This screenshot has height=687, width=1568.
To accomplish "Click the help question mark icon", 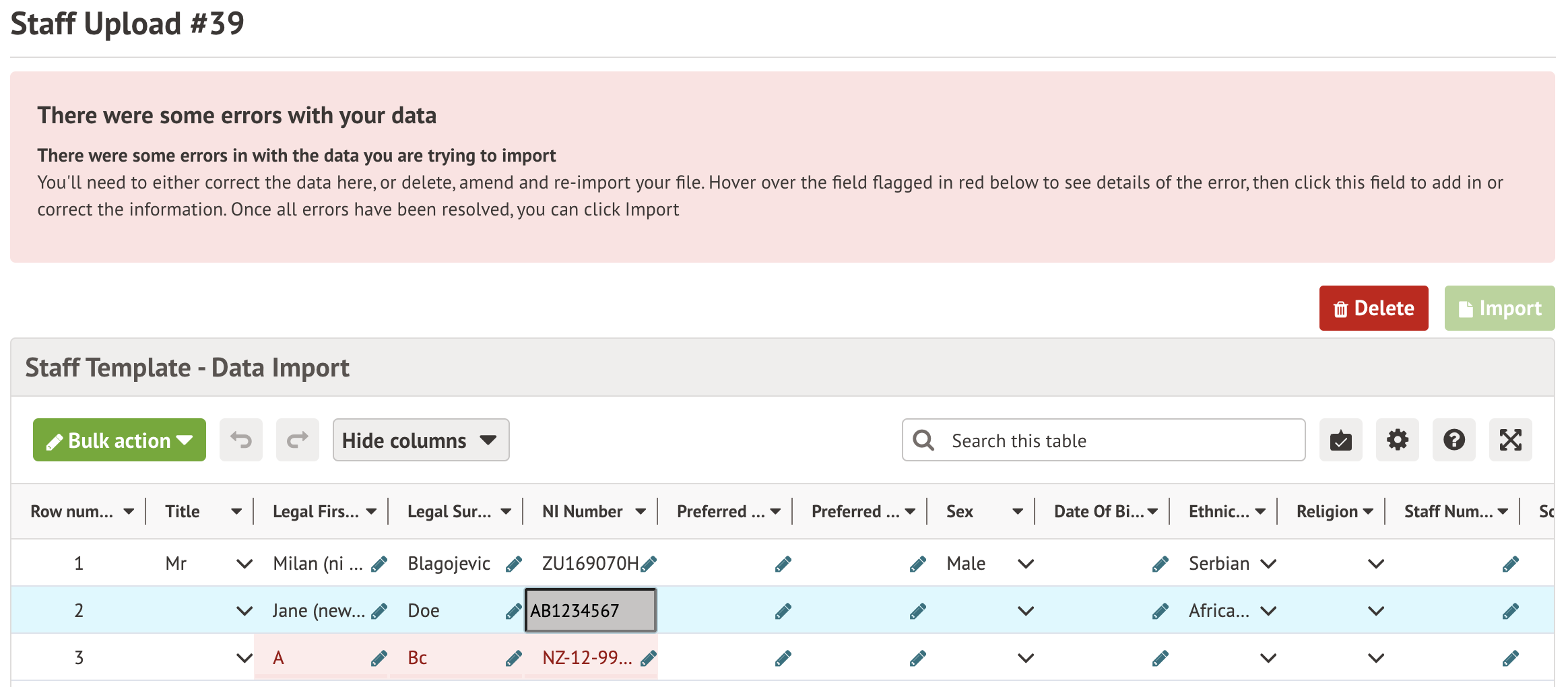I will [1453, 440].
